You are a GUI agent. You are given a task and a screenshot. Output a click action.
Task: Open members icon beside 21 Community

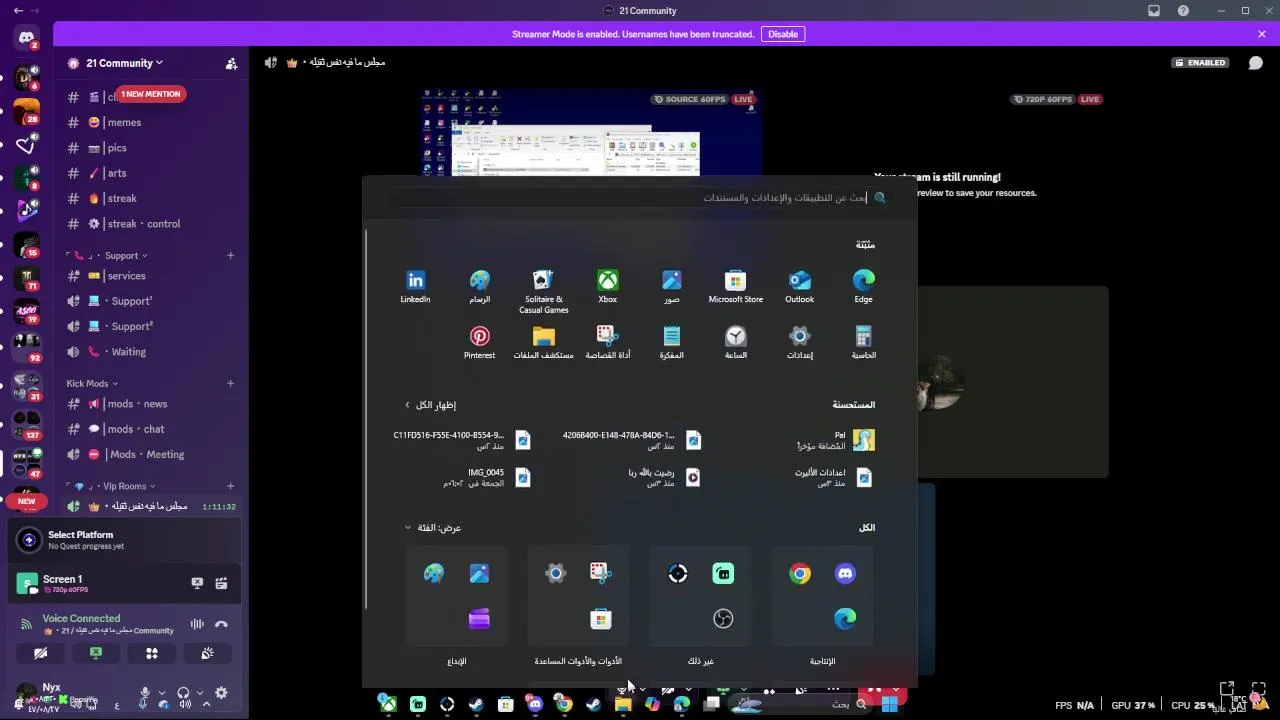(x=231, y=63)
